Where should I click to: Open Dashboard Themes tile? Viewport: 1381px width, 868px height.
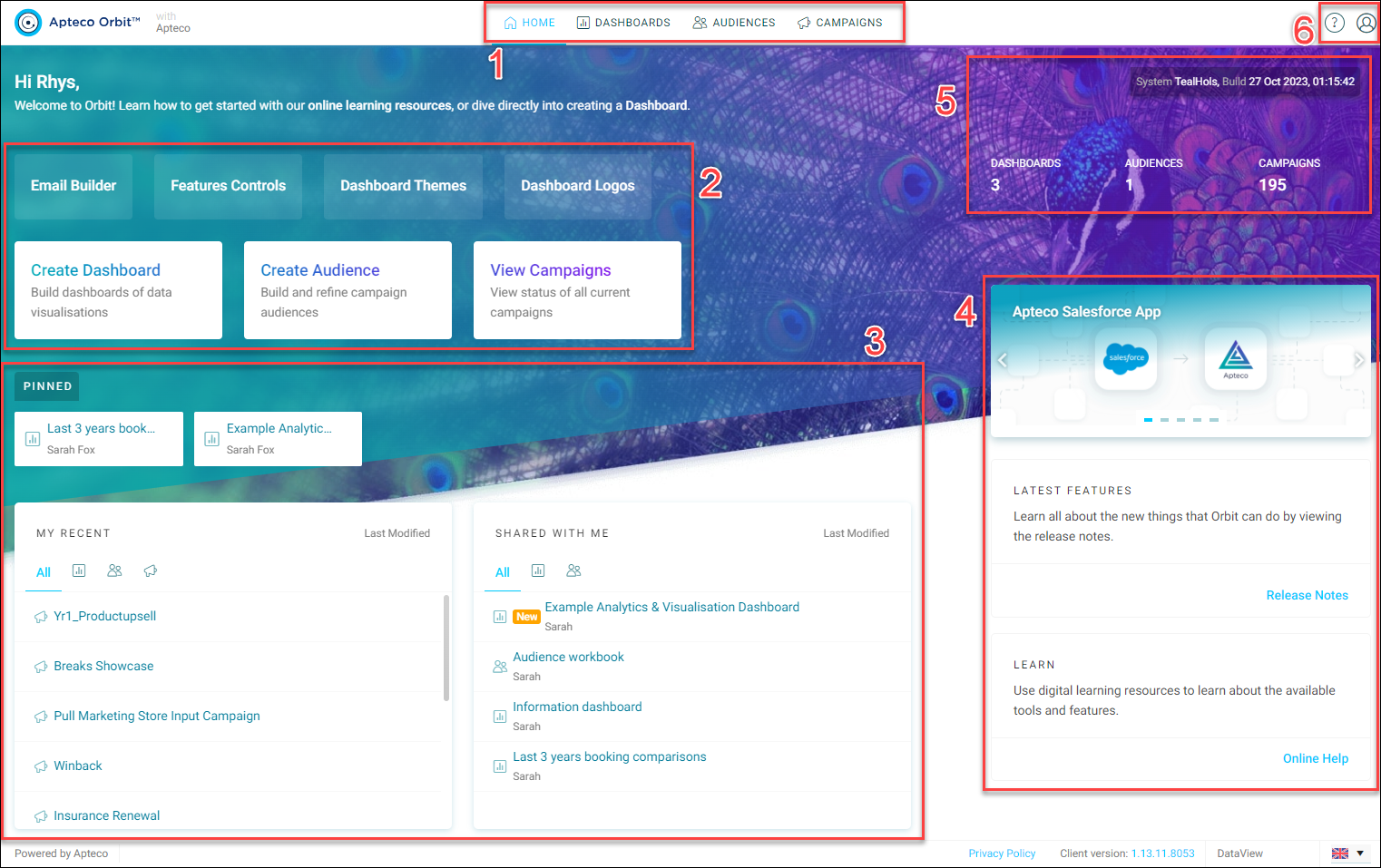tap(403, 186)
